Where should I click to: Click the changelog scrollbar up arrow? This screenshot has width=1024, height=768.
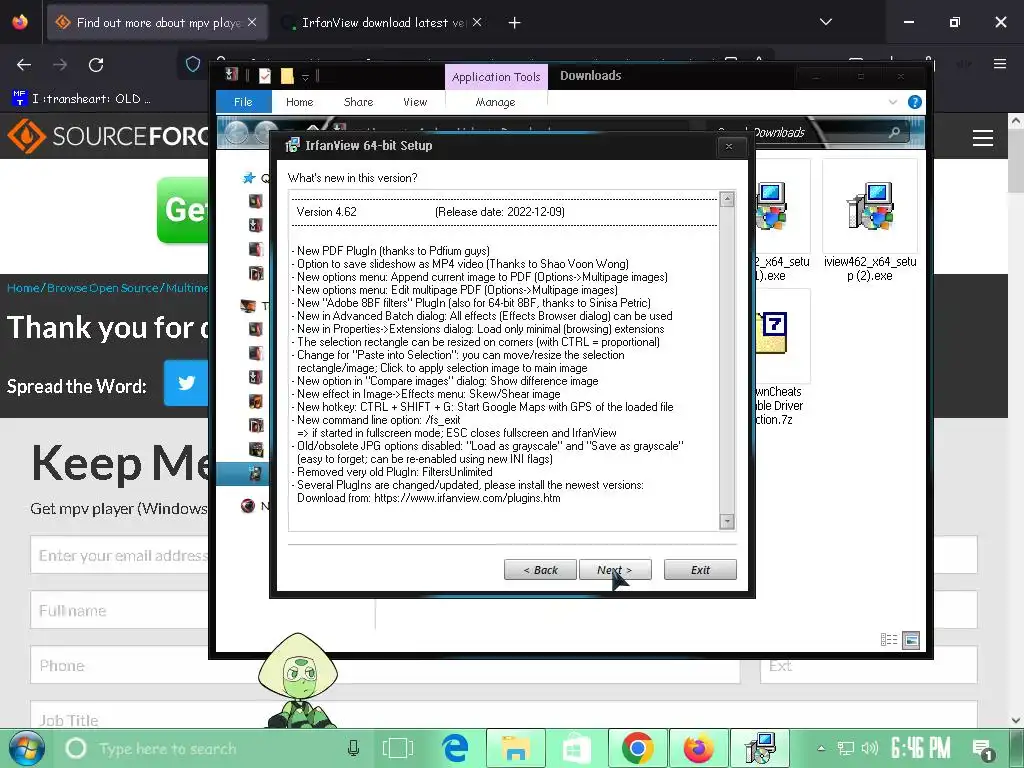727,199
